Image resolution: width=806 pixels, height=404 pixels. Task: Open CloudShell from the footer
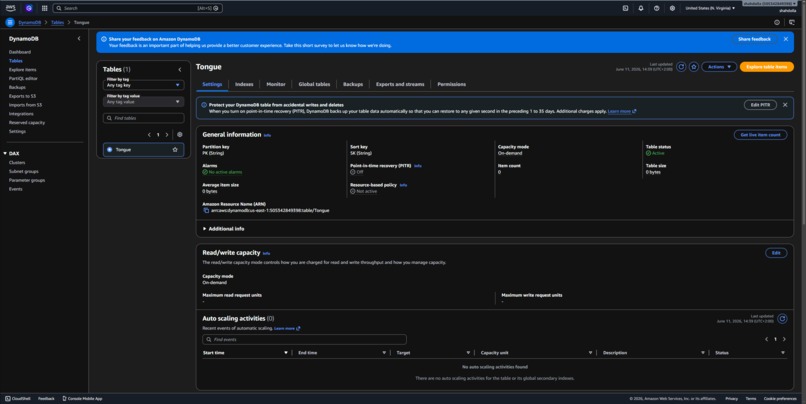(x=18, y=398)
